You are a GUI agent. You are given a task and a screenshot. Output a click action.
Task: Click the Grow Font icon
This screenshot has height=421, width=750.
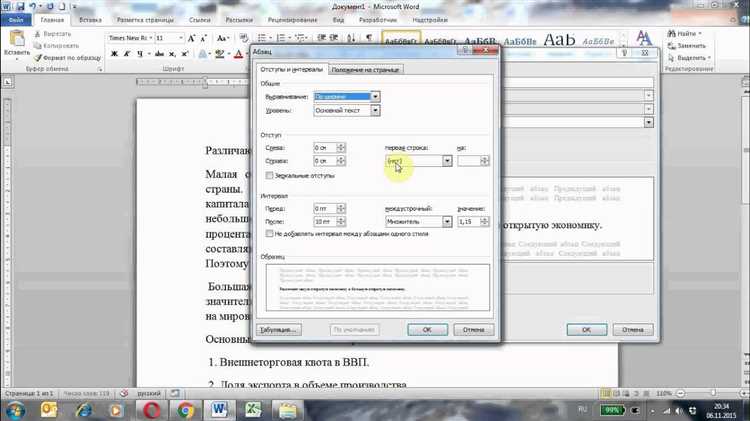pos(191,38)
